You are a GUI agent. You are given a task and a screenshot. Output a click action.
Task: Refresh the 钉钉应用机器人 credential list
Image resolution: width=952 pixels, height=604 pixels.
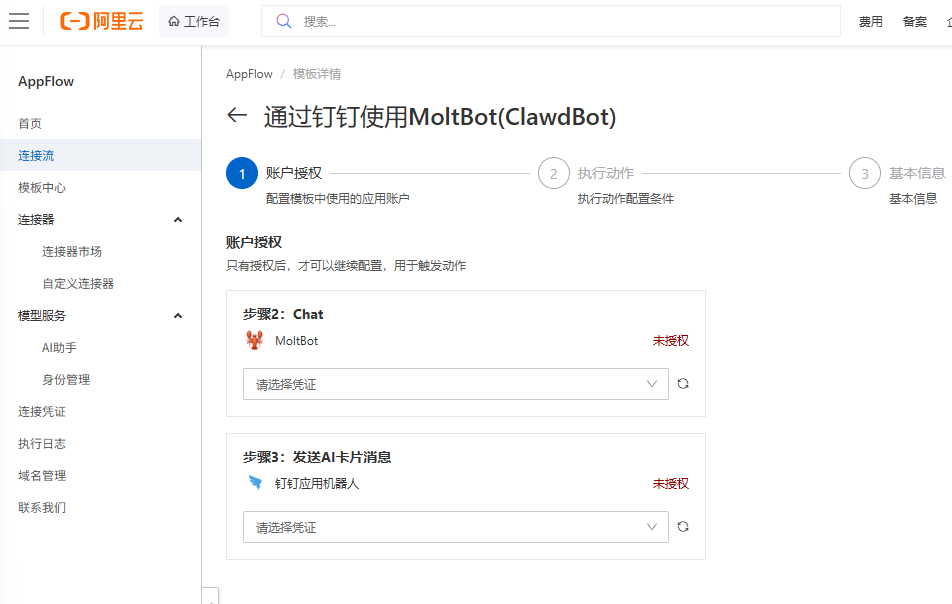pos(683,527)
